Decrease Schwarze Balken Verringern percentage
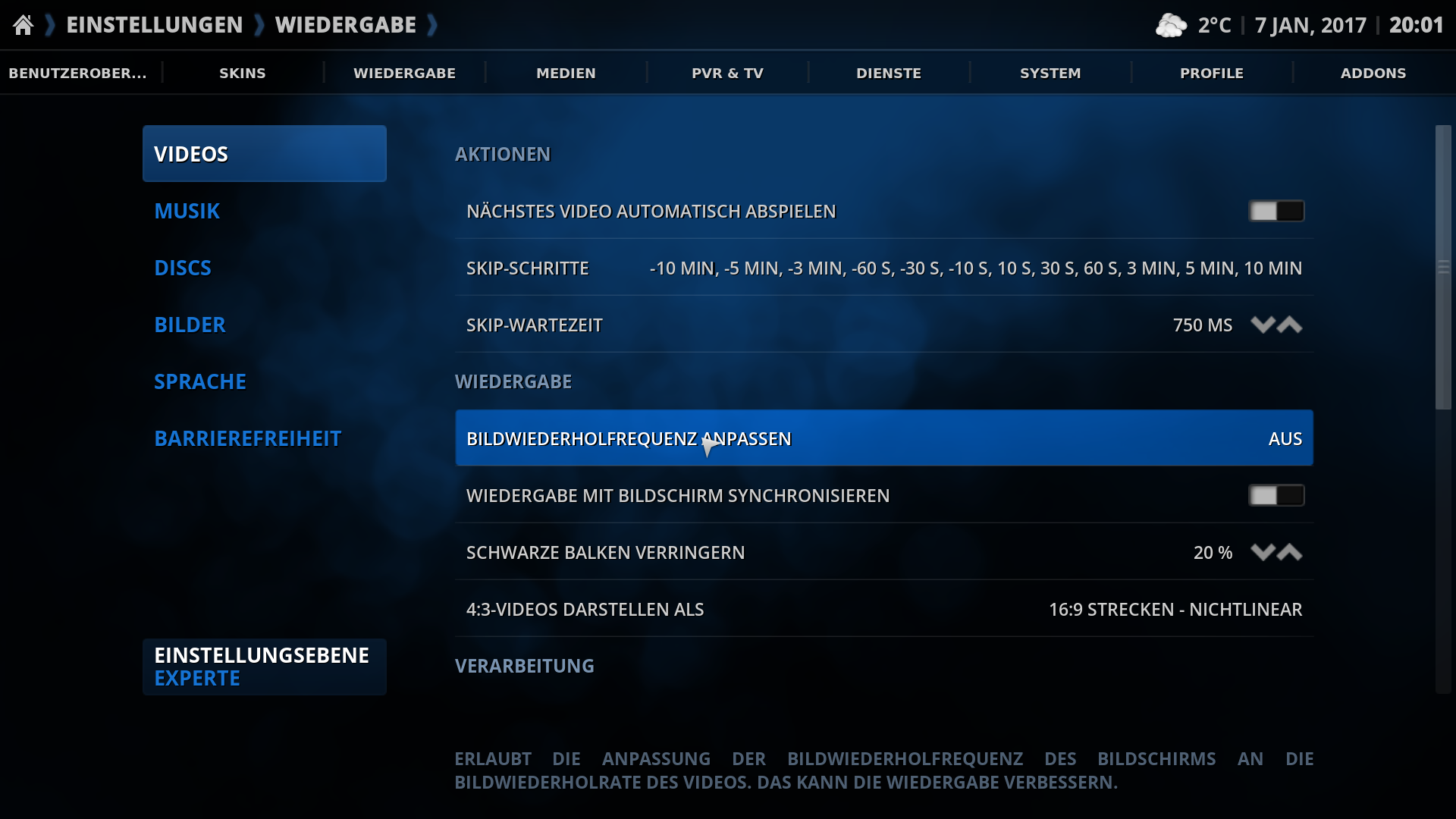The width and height of the screenshot is (1456, 819). [1263, 552]
